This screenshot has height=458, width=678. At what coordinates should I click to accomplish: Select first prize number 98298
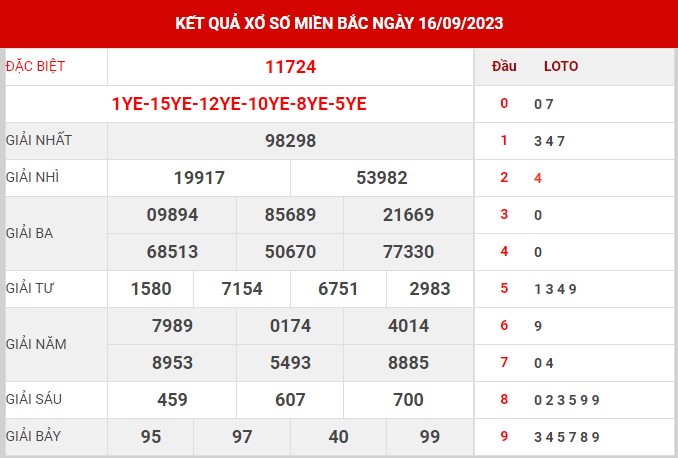tap(291, 141)
